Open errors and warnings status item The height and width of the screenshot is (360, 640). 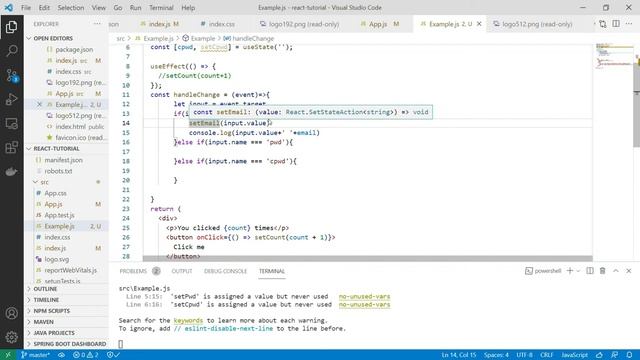point(86,355)
